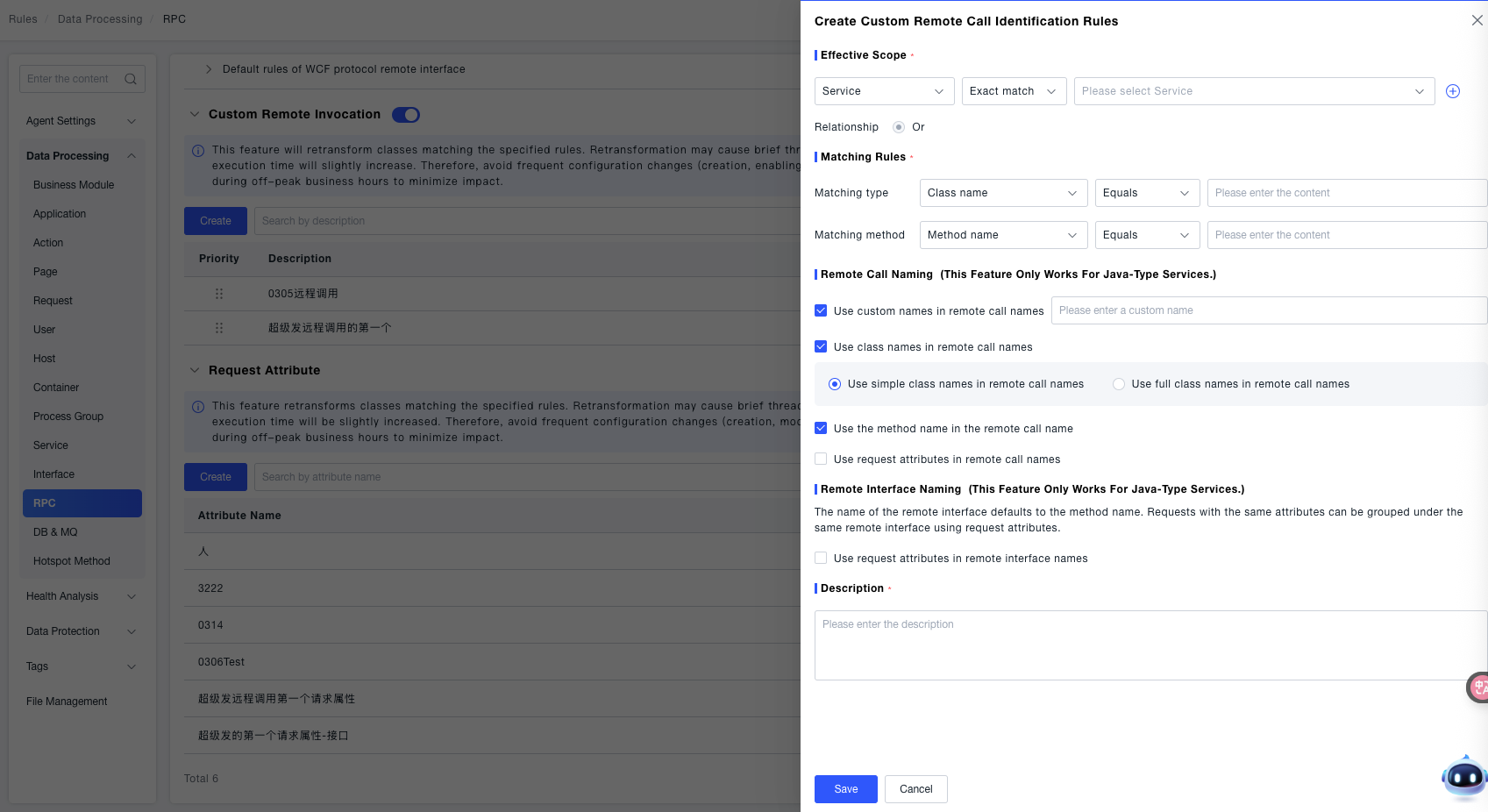1488x812 pixels.
Task: Open the robot assistant chat icon
Action: coord(1463,777)
